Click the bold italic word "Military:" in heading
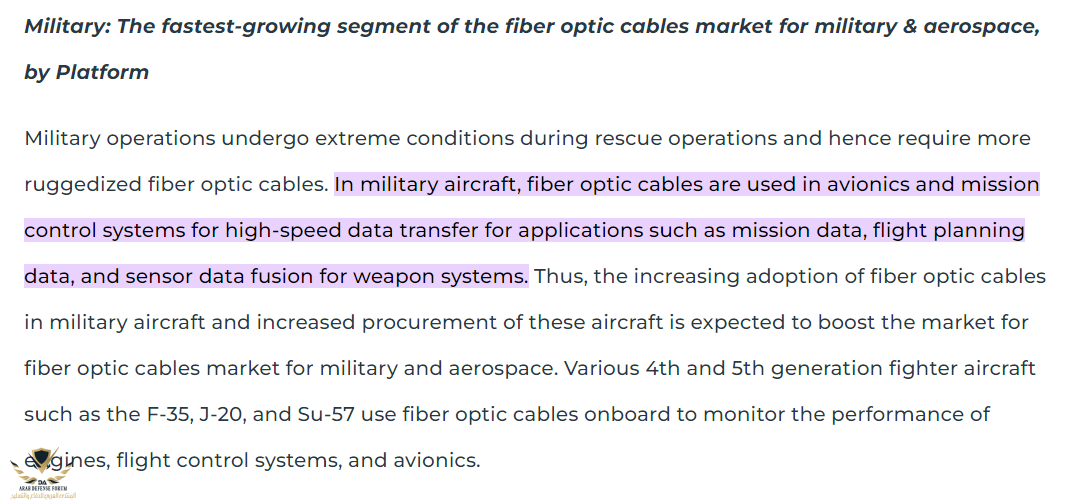This screenshot has height=501, width=1080. point(66,26)
